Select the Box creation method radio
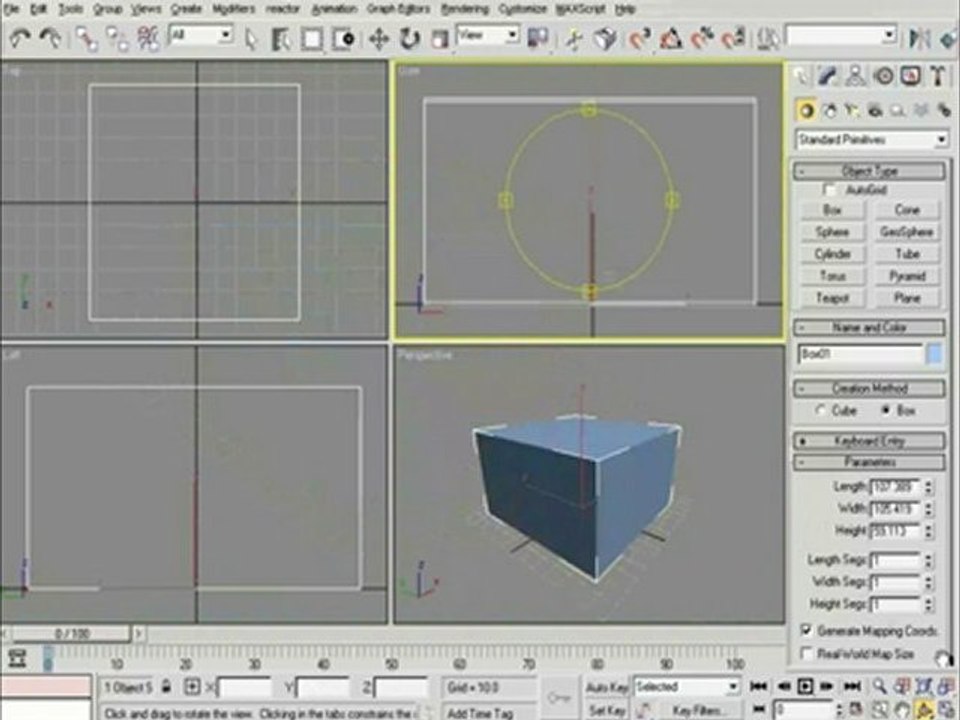The image size is (960, 720). click(885, 410)
